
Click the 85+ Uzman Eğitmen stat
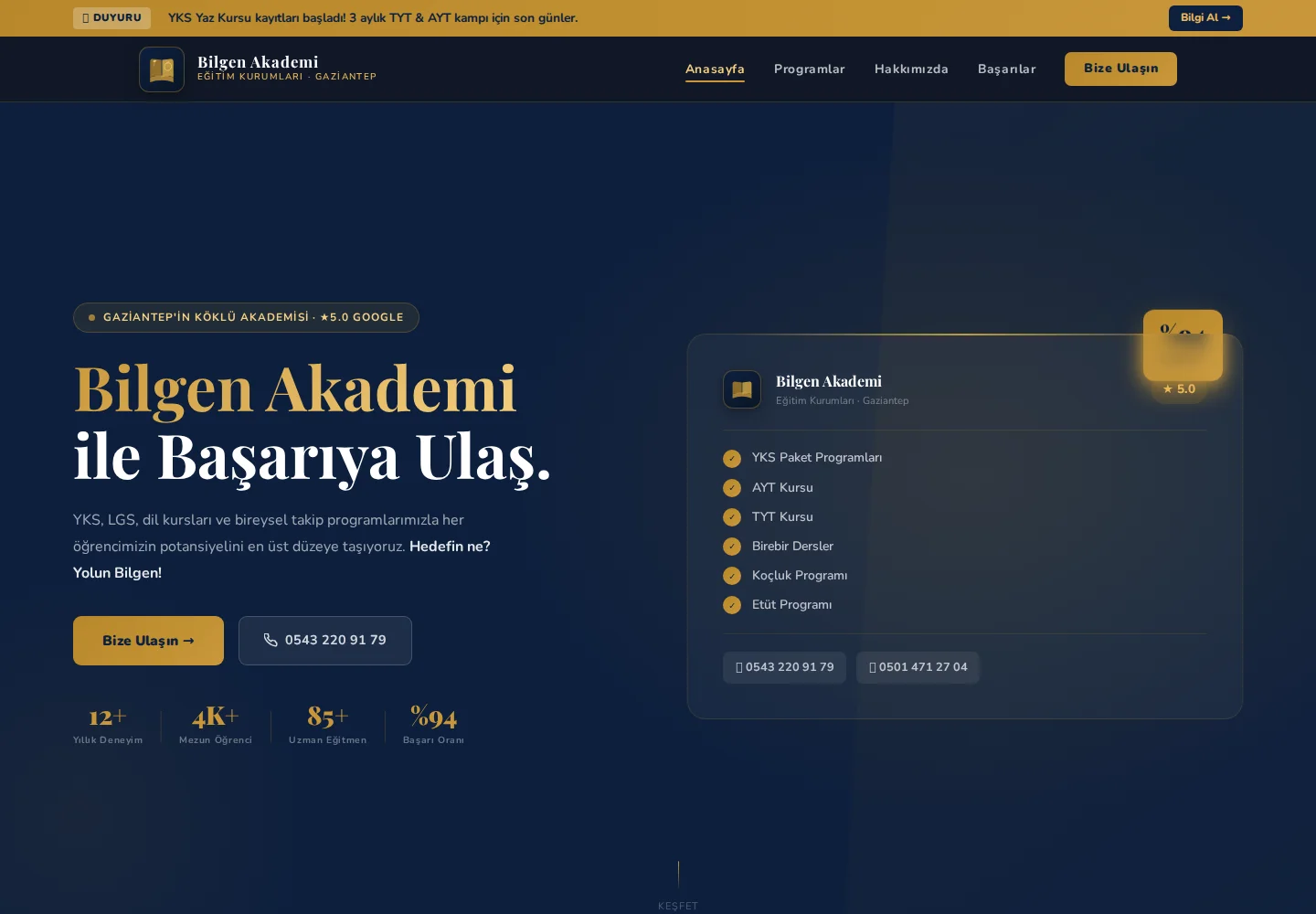328,725
